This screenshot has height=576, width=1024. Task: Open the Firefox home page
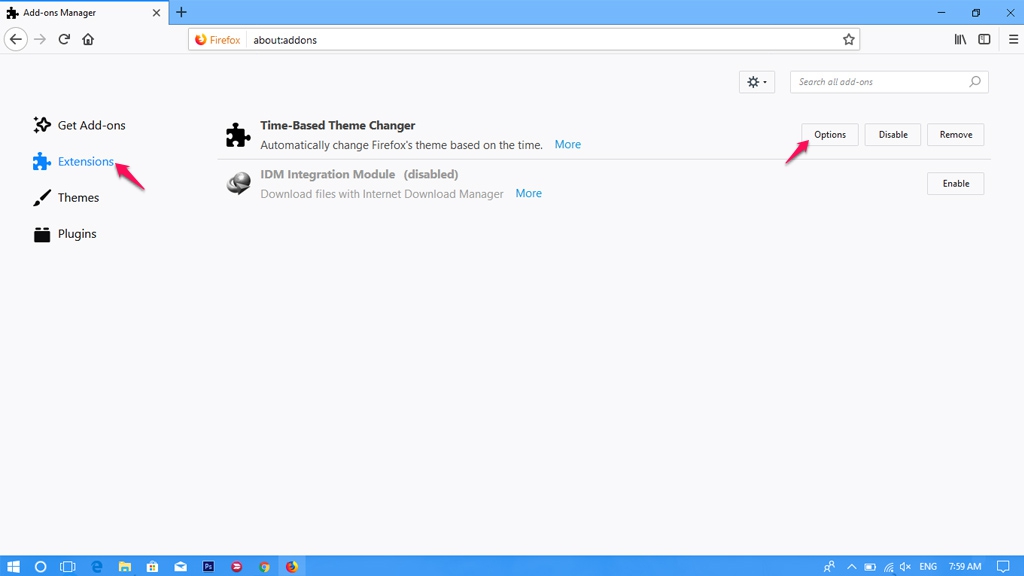88,39
